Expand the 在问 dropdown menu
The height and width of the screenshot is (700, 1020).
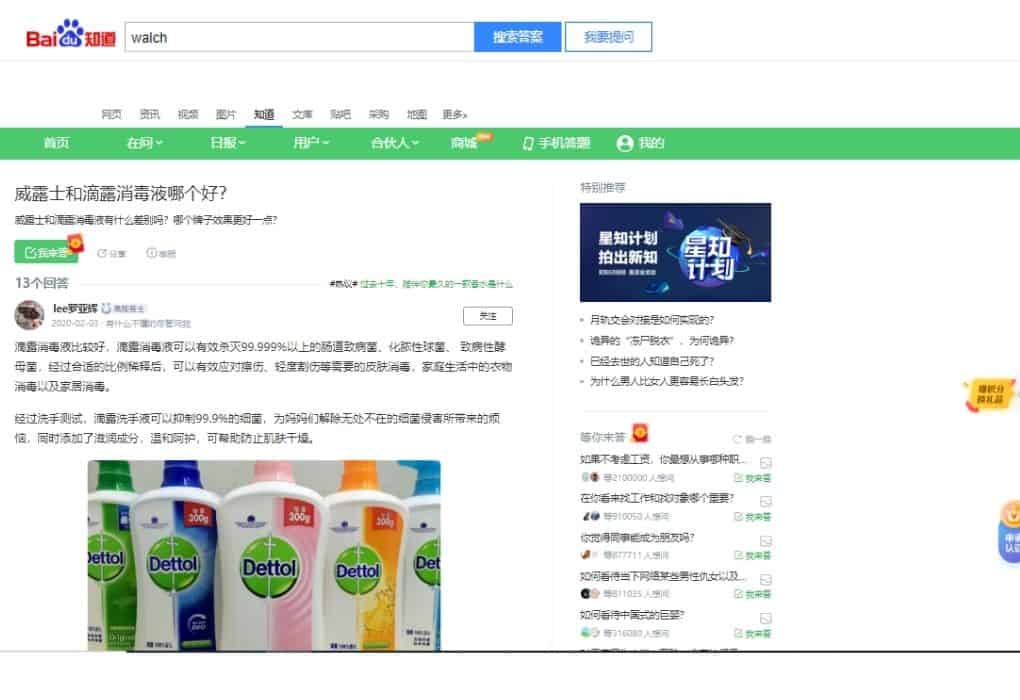(x=145, y=143)
